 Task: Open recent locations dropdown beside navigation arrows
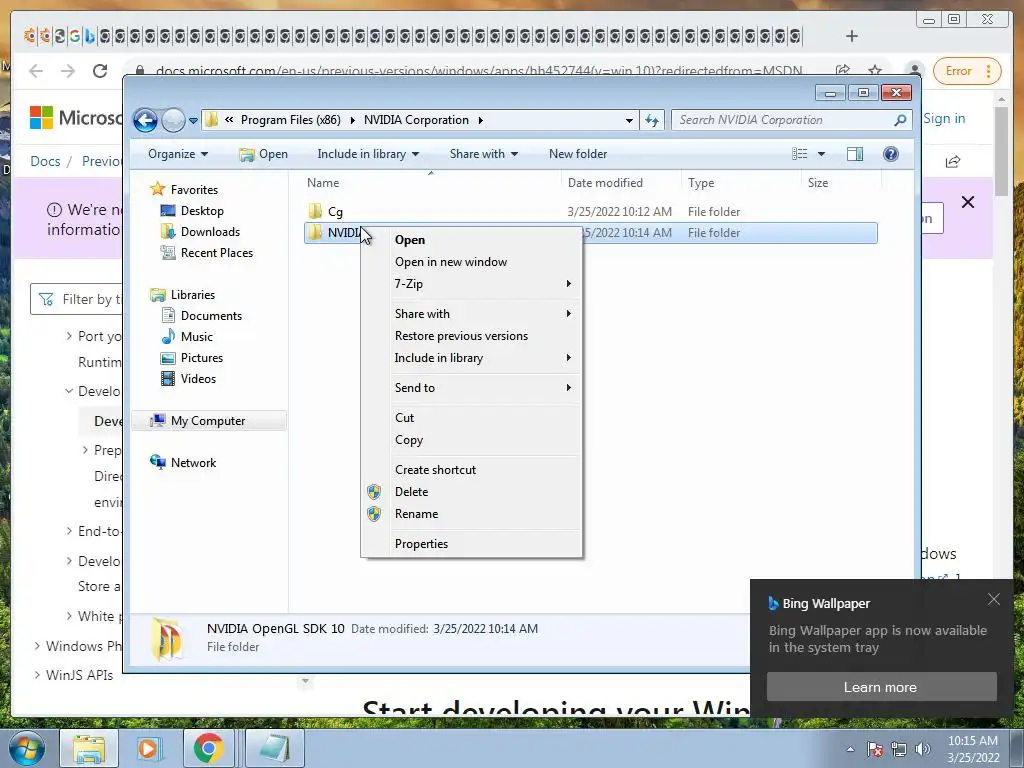[193, 121]
